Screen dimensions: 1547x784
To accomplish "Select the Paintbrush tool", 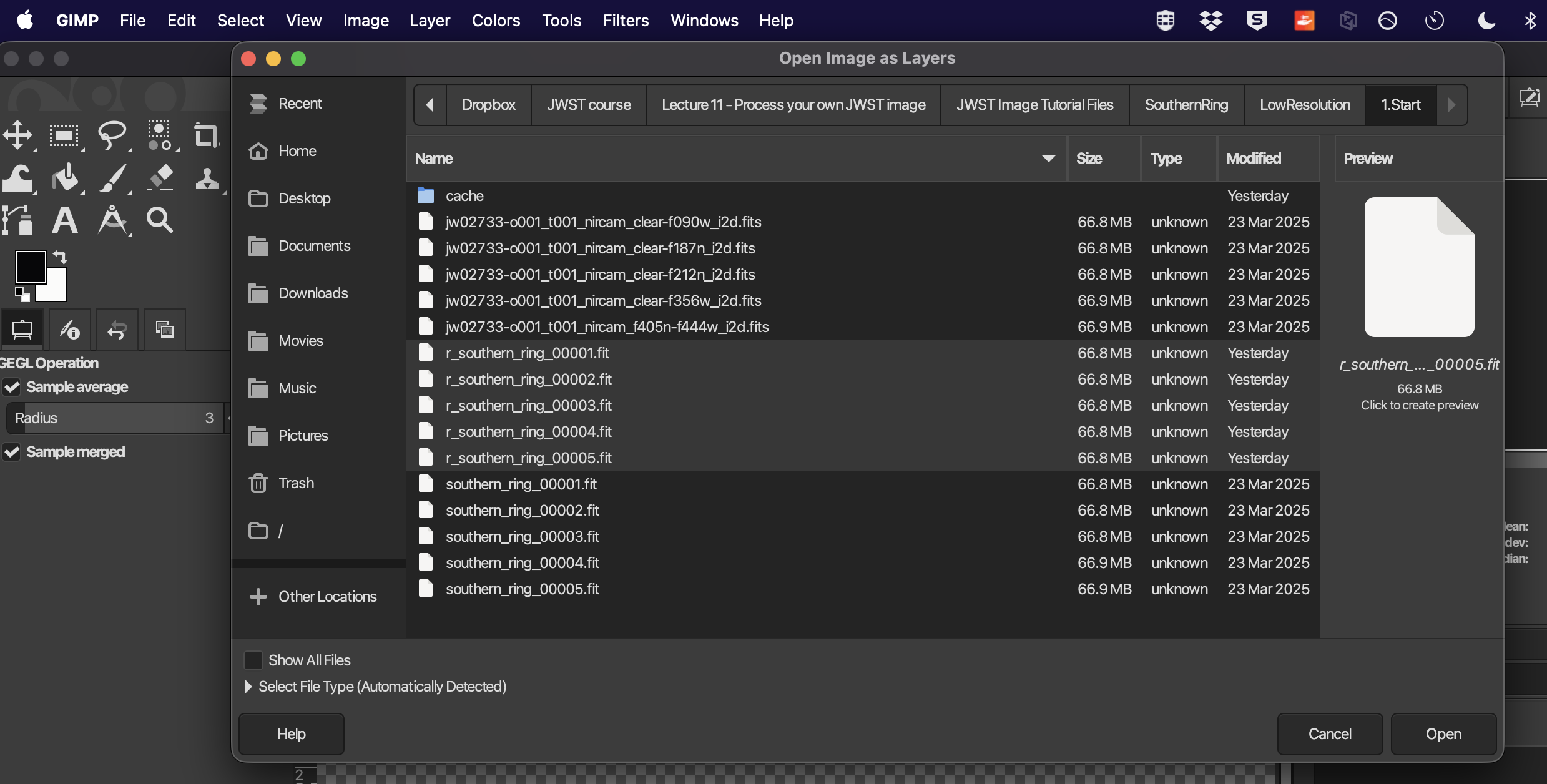I will coord(113,179).
